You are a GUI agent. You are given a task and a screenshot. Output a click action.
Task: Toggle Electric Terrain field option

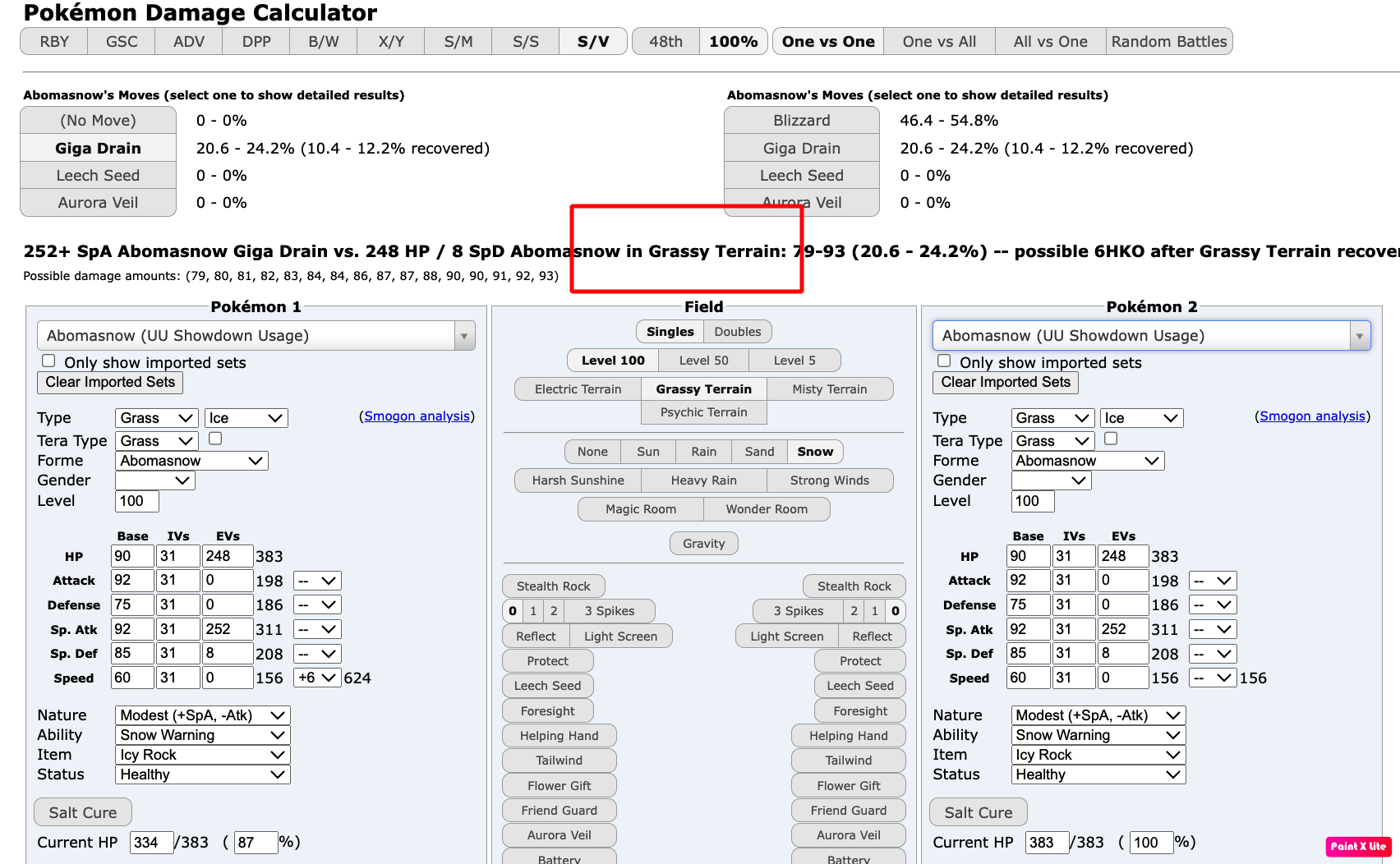578,388
